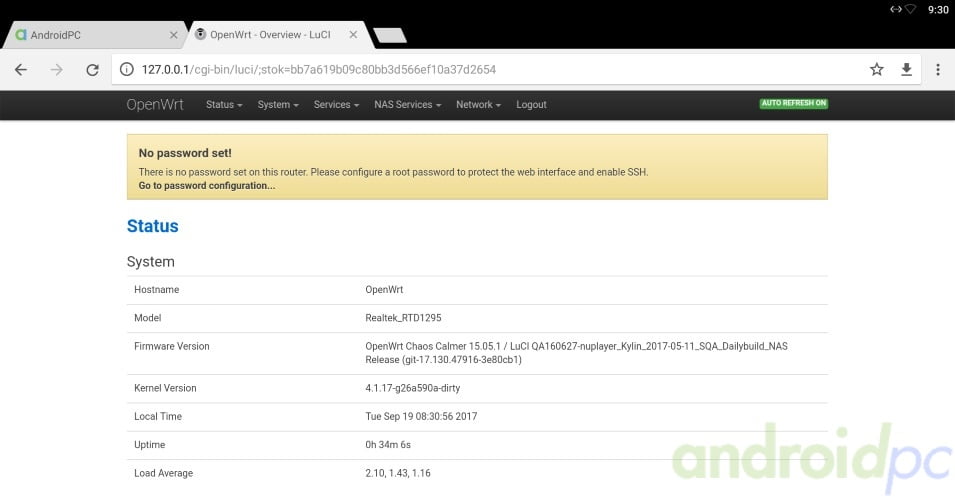Viewport: 955px width, 497px height.
Task: Open a new browser tab
Action: click(x=390, y=35)
